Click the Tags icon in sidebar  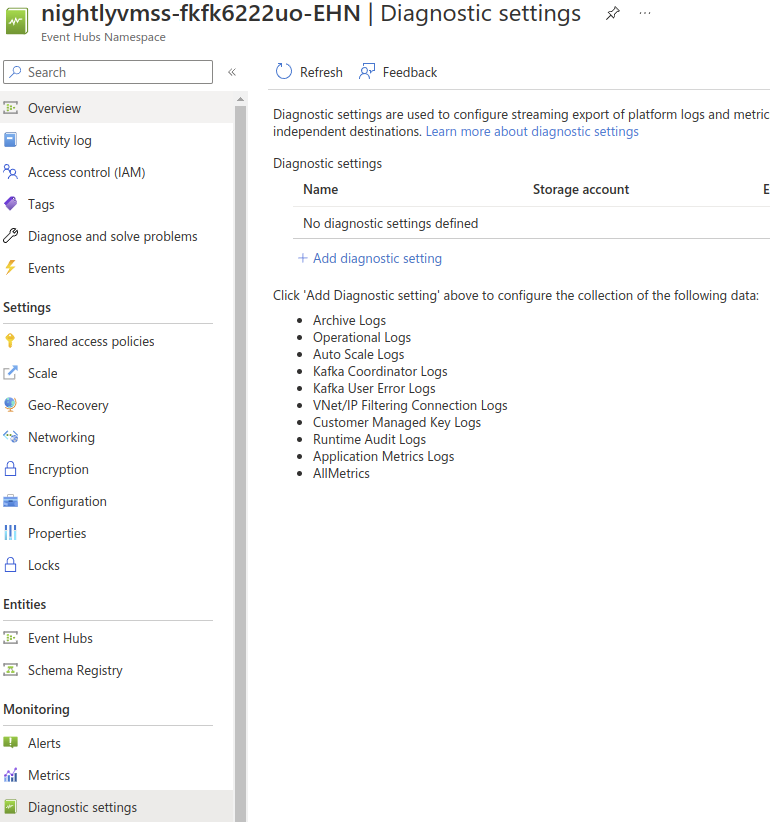tap(11, 204)
